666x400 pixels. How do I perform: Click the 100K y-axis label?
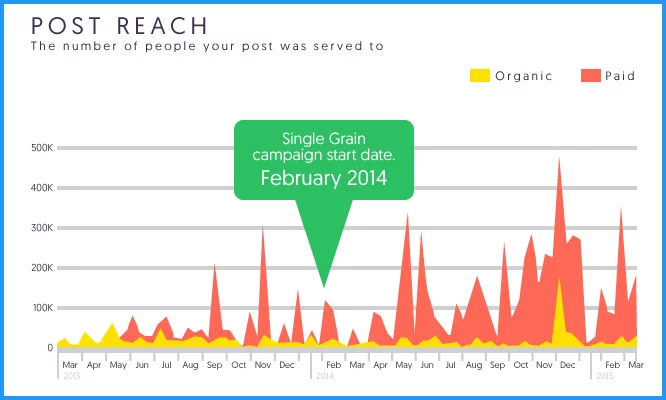click(42, 308)
